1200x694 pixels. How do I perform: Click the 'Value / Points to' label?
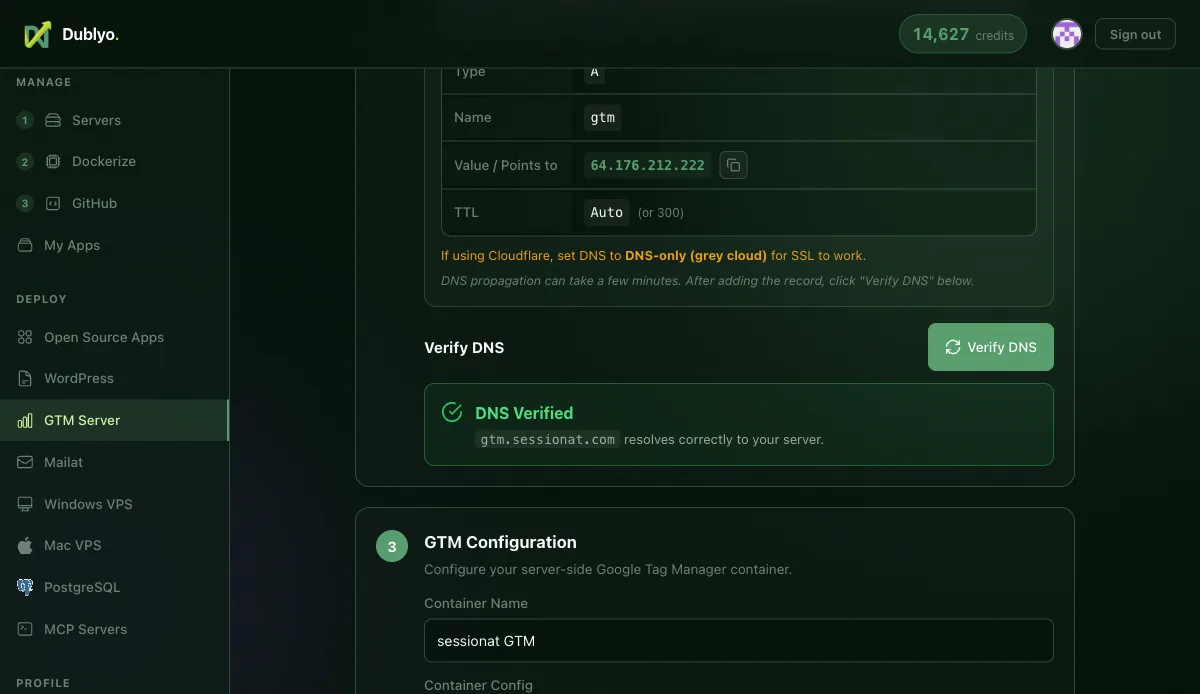(x=505, y=165)
